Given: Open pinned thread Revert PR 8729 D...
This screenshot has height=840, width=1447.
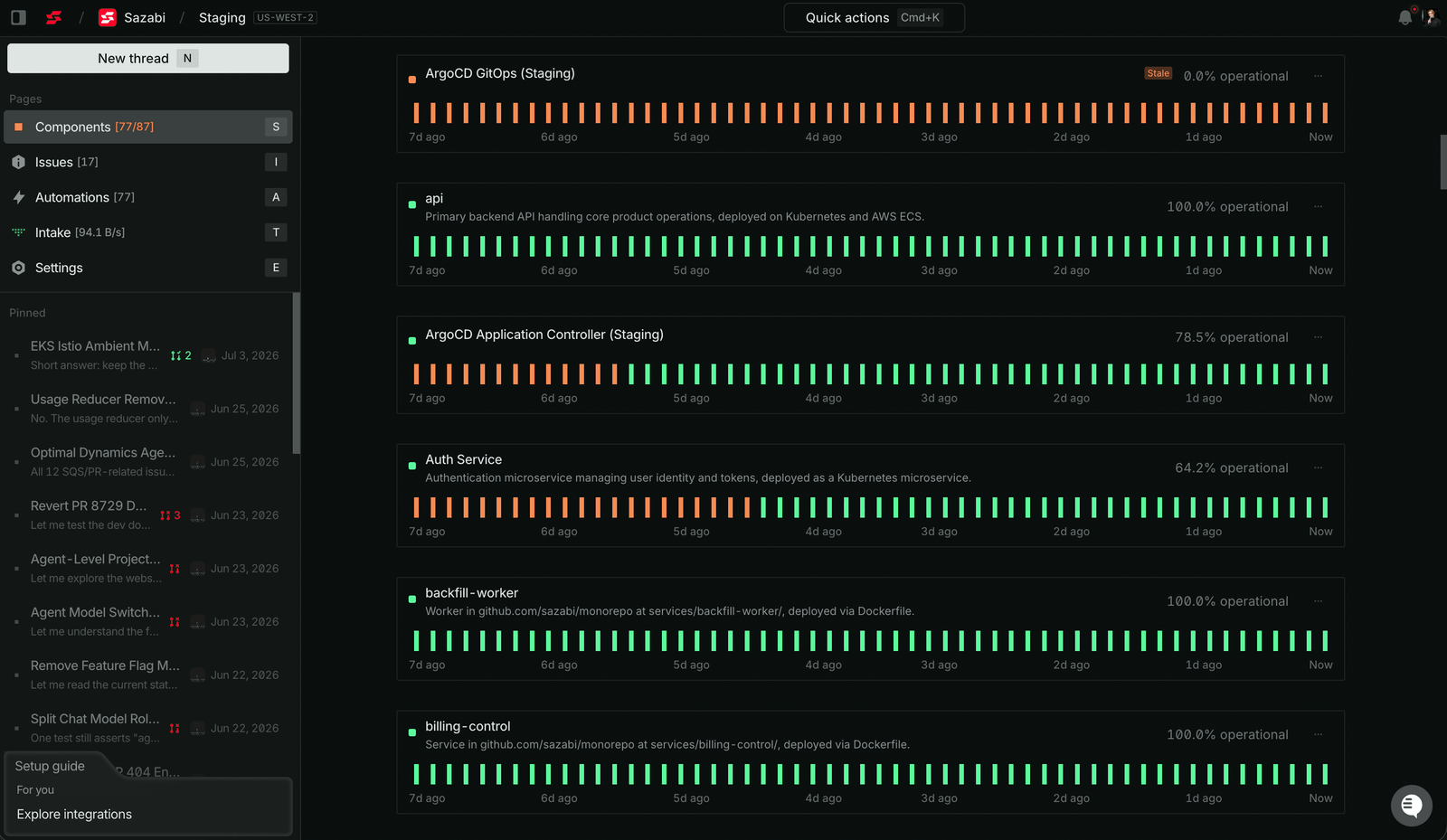Looking at the screenshot, I should [x=147, y=515].
